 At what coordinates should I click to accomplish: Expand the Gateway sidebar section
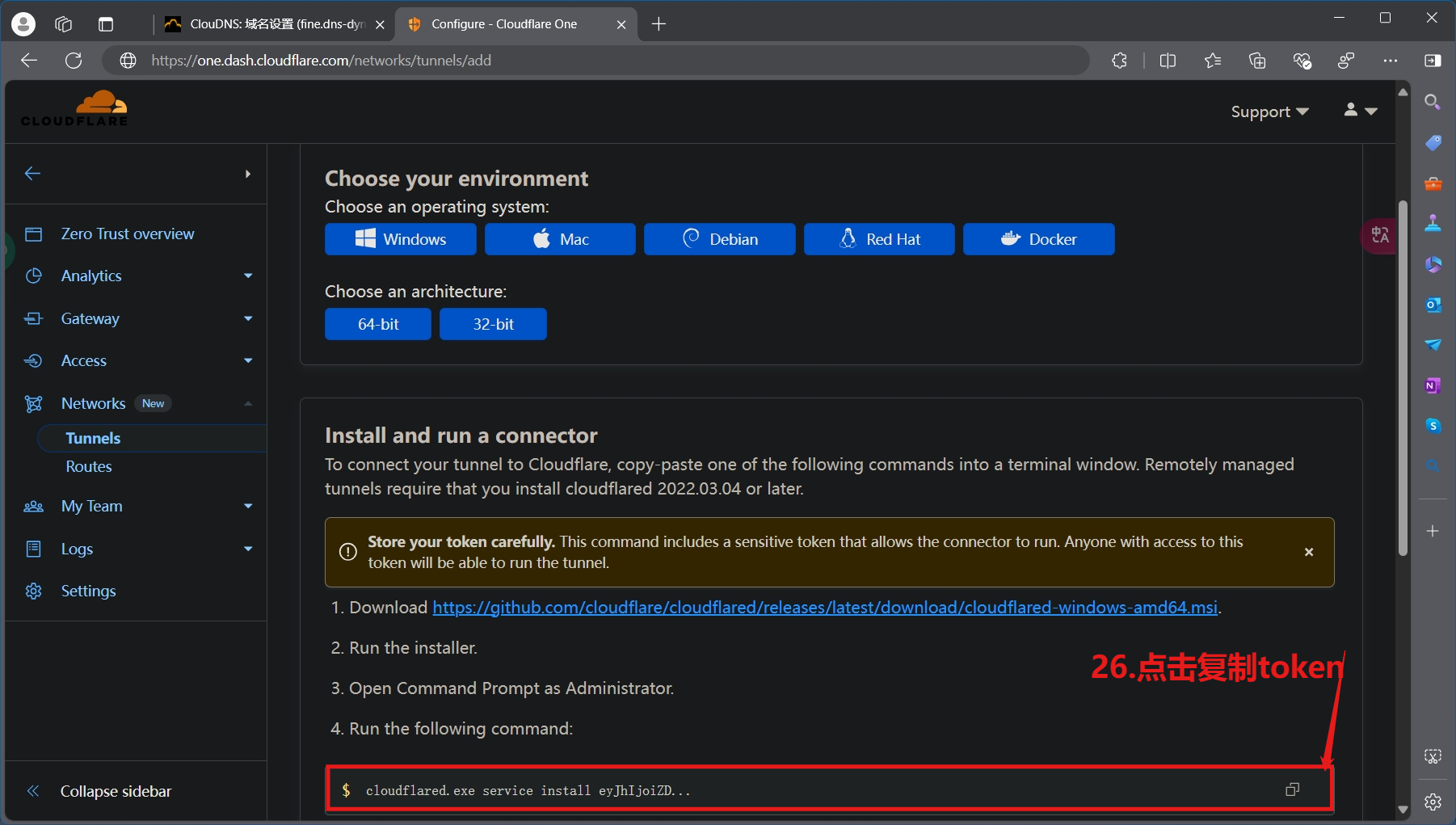point(248,318)
